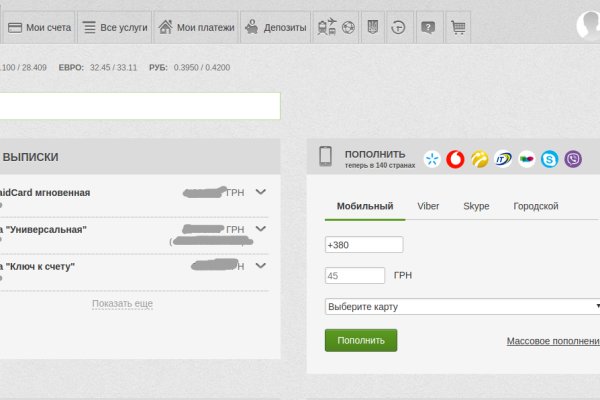Expand the "Ключ к счету" statement row
Screen dimensions: 600x400
pos(262,266)
